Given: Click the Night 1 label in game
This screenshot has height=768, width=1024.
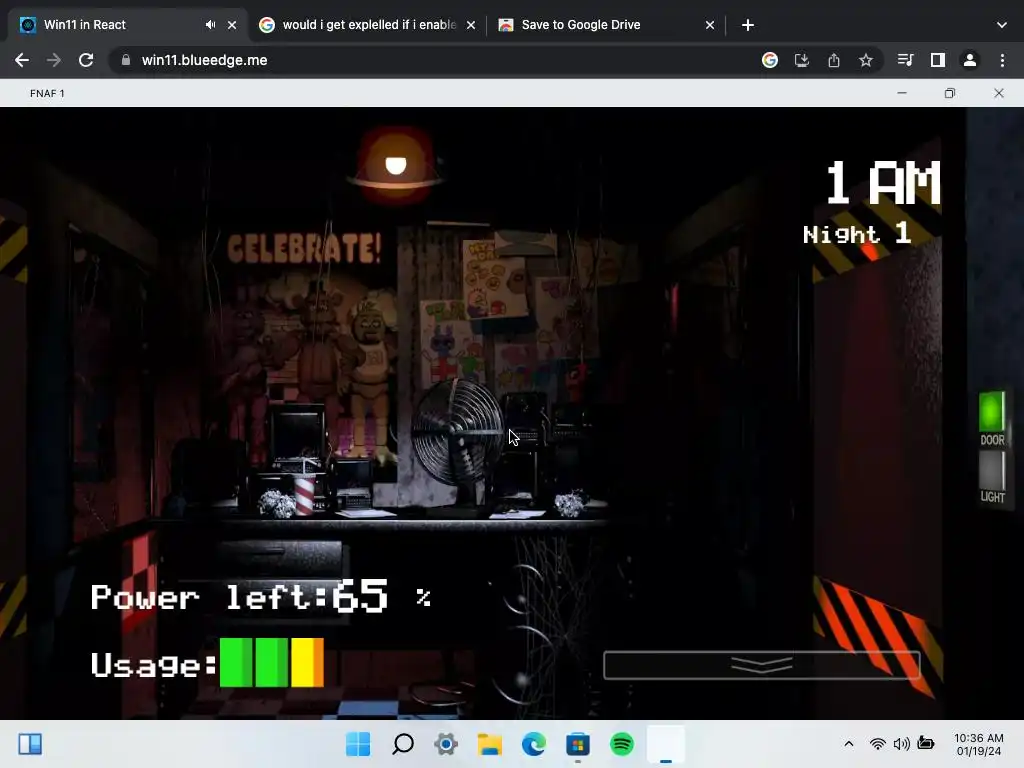Looking at the screenshot, I should coord(857,234).
